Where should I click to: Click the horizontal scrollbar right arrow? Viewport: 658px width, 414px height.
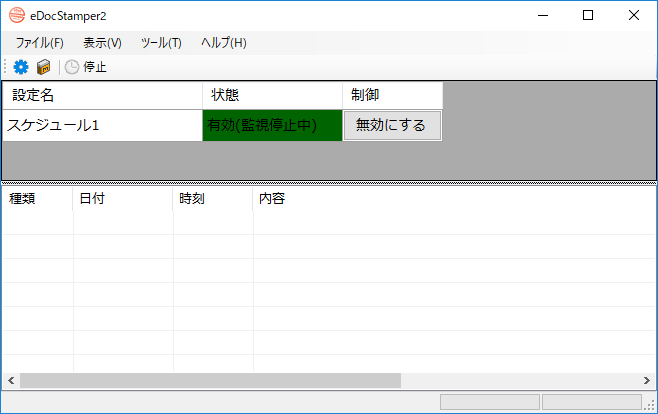click(647, 380)
